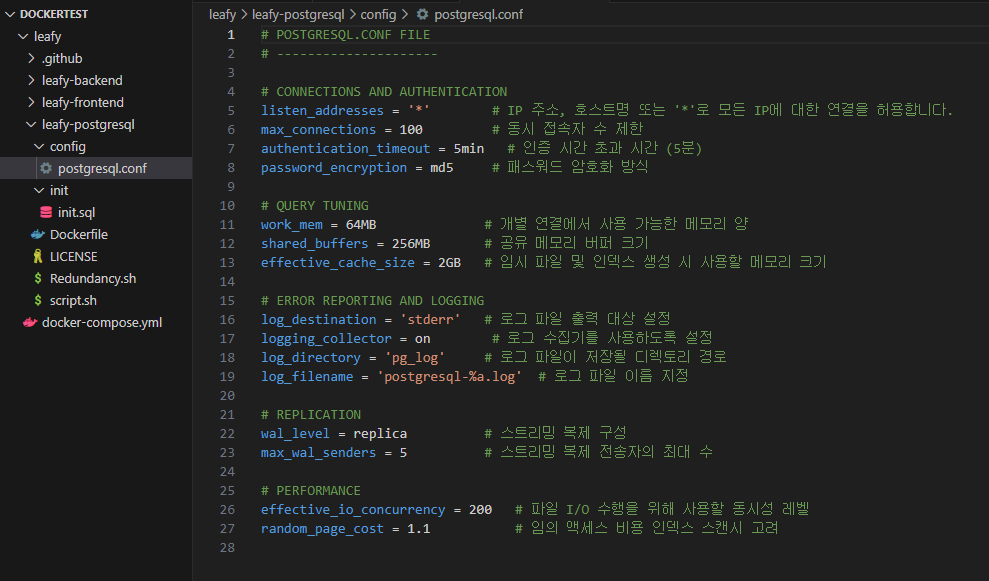Click the leafy-postgresql breadcrumb segment

298,15
